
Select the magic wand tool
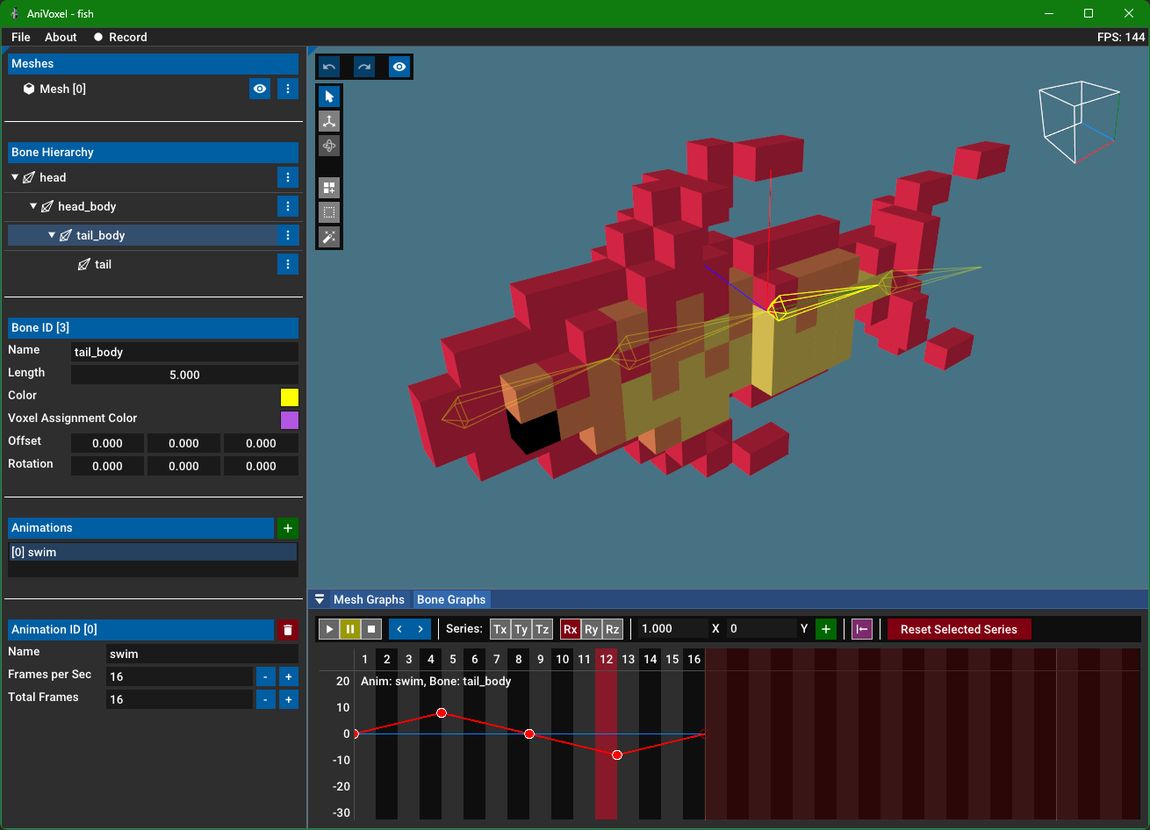(x=329, y=237)
